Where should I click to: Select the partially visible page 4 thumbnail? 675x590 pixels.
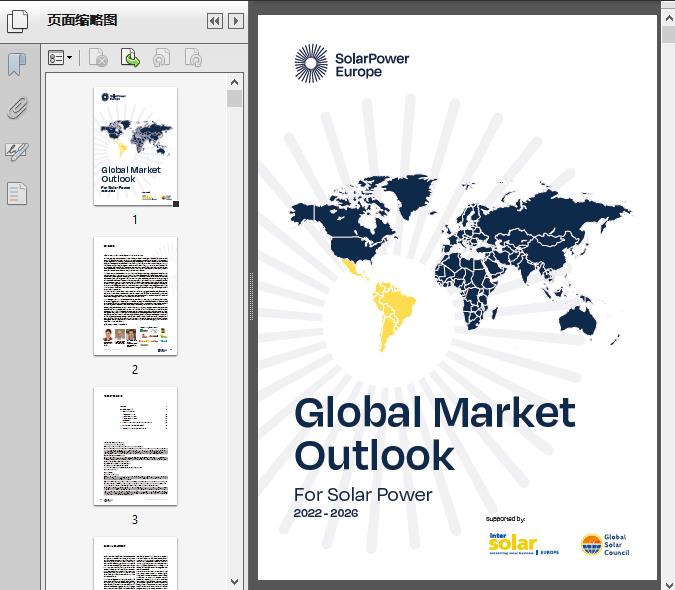tap(135, 563)
